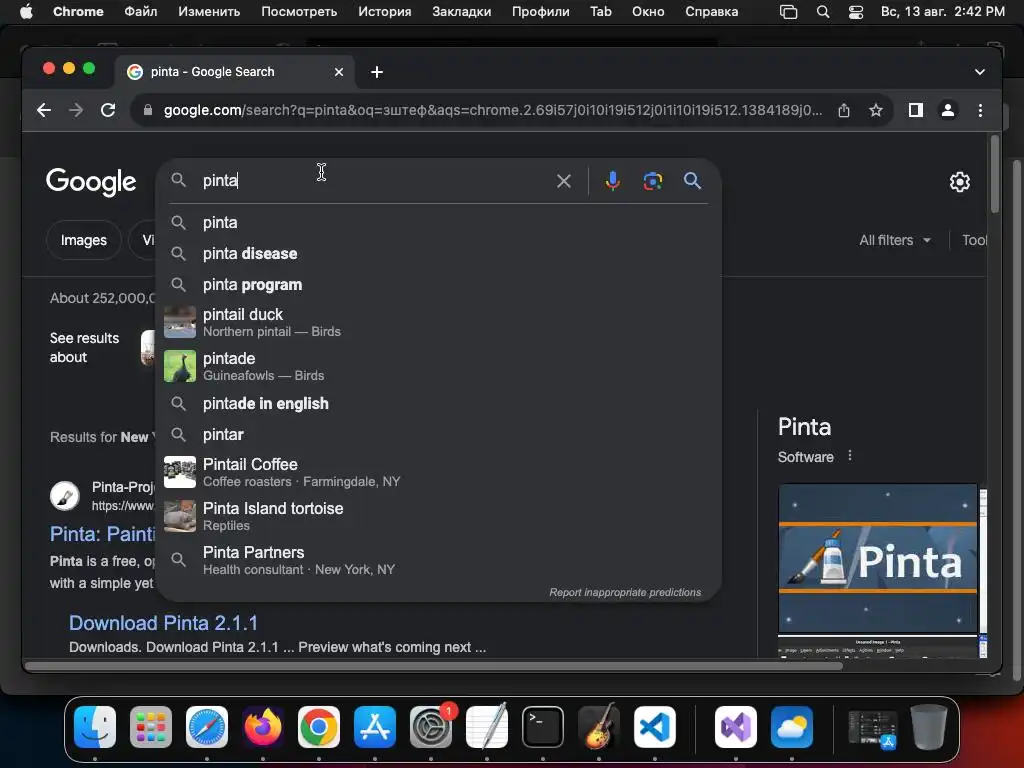
Task: Open Chrome profile avatar menu
Action: (x=948, y=110)
